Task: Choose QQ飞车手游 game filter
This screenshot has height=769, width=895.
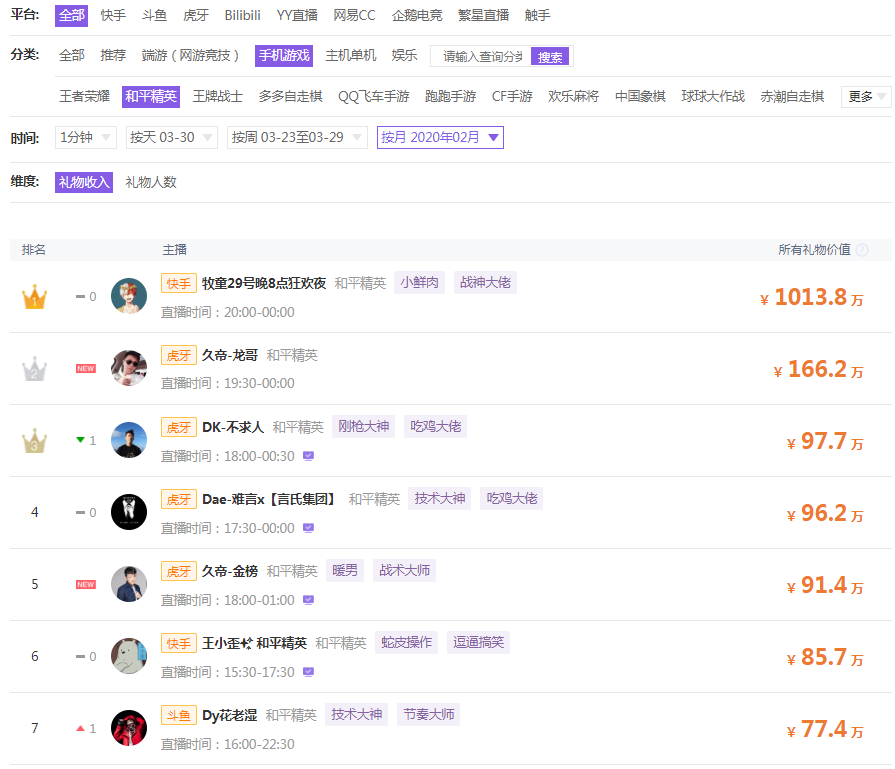Action: click(x=373, y=96)
